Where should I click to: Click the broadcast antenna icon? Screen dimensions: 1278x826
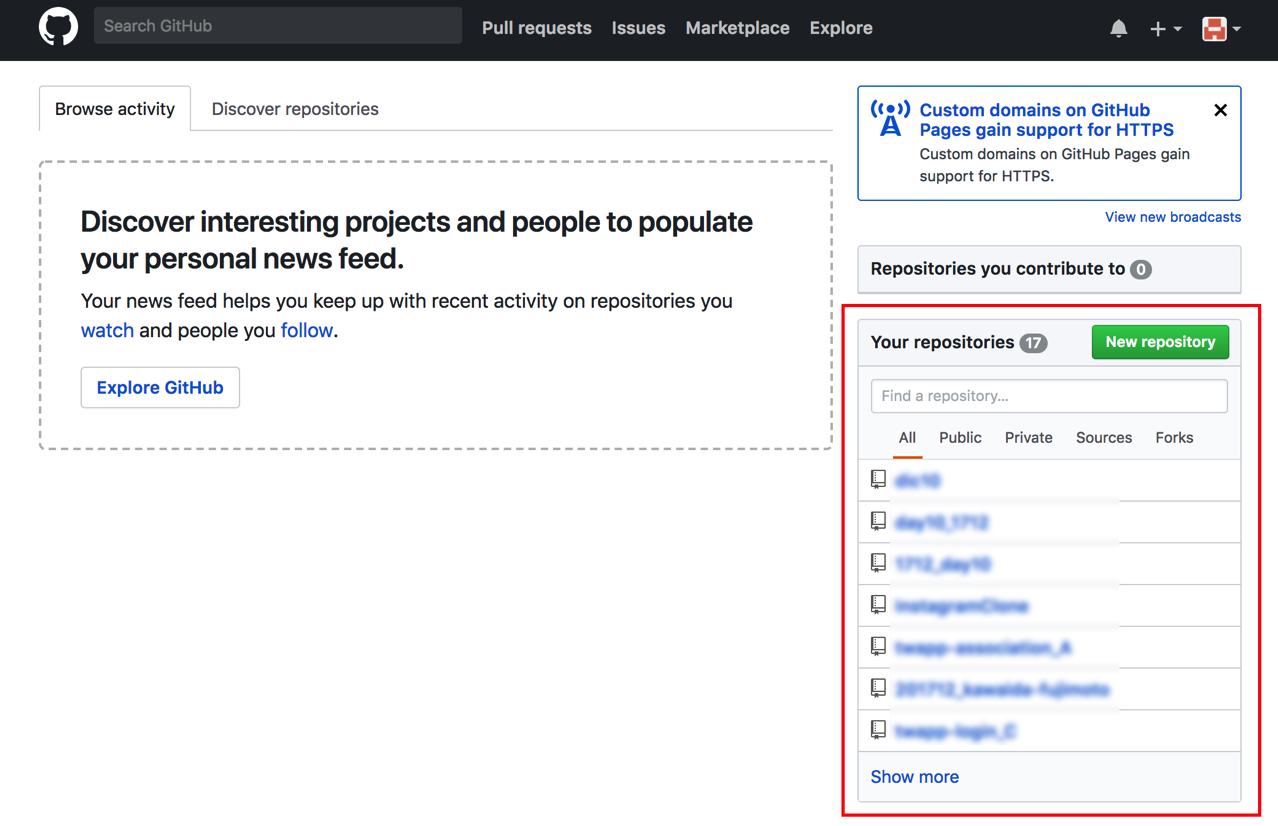(x=890, y=118)
